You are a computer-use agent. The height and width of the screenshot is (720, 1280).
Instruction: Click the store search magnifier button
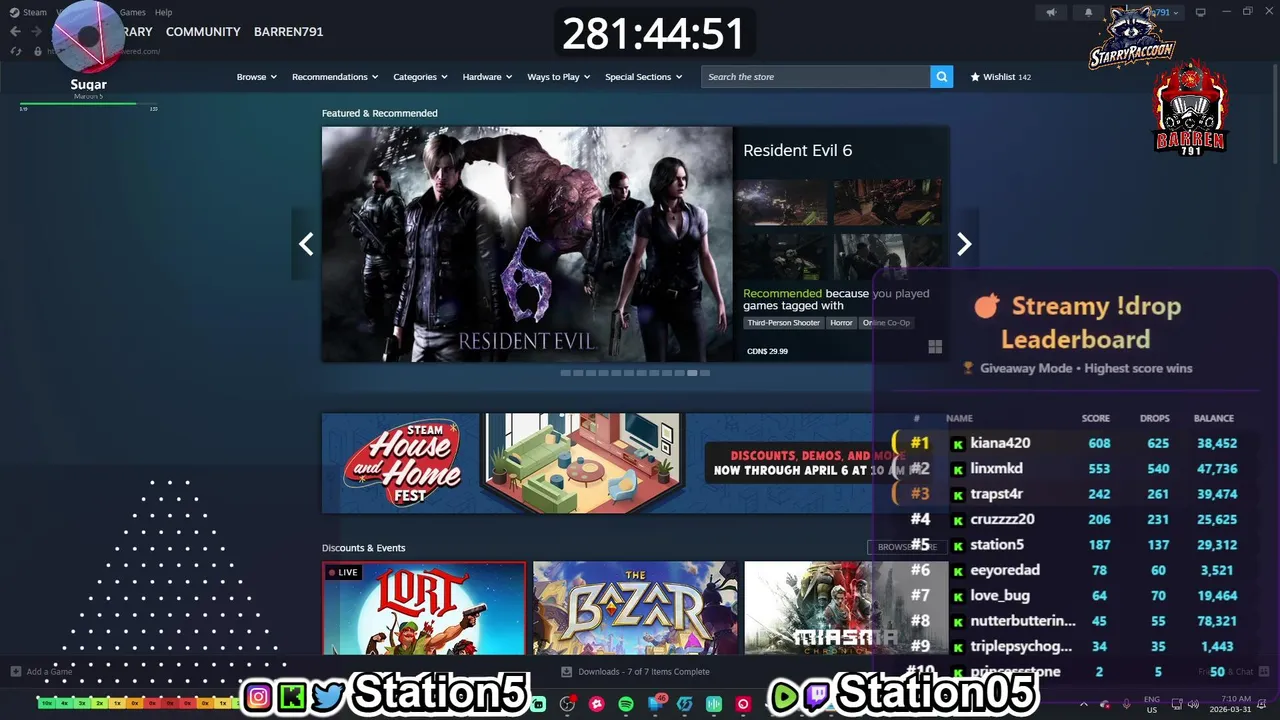tap(941, 77)
